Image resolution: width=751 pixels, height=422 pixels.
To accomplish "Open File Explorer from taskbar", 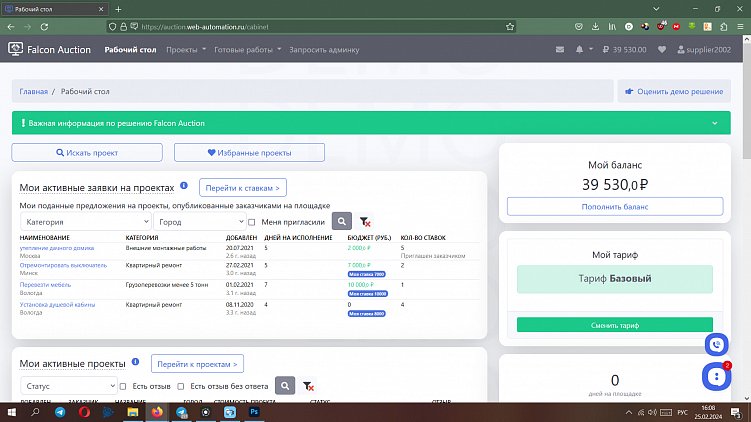I will click(133, 412).
